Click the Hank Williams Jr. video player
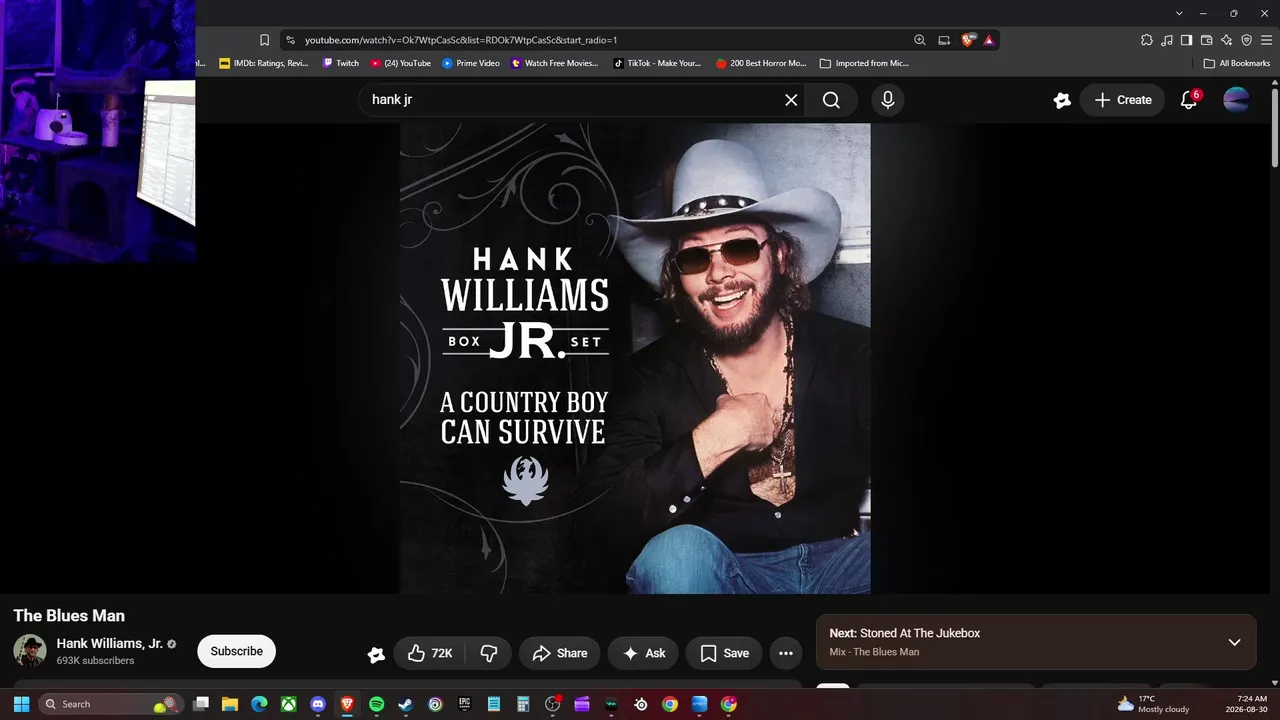 (635, 358)
